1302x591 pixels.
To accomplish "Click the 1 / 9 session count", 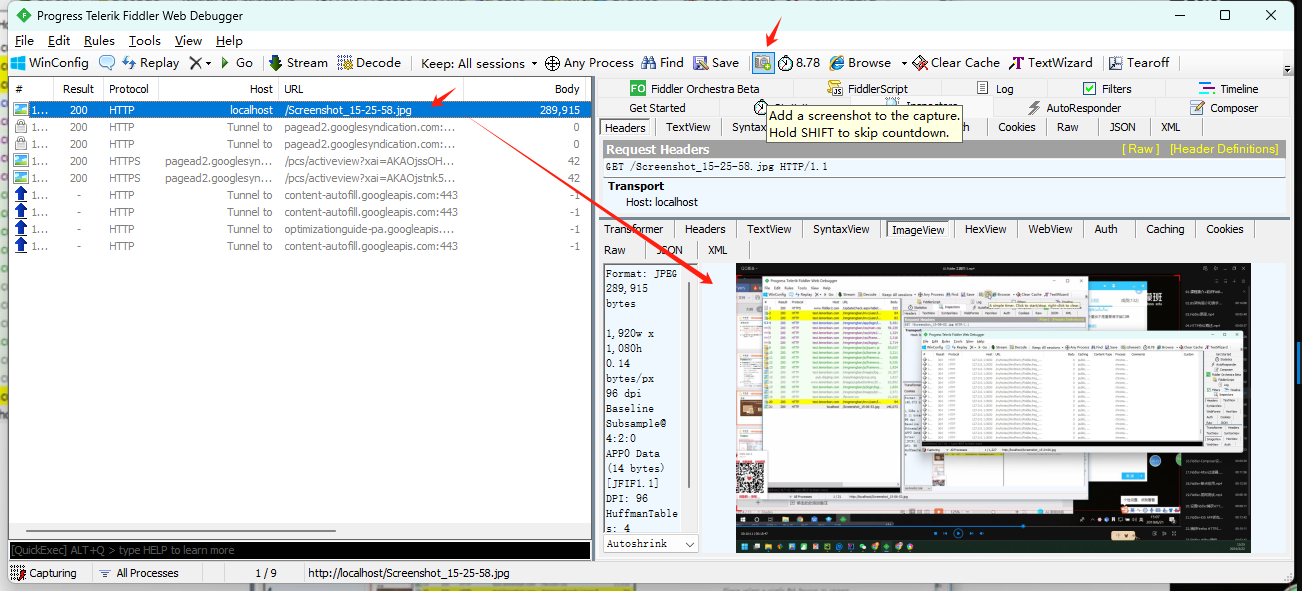I will click(266, 573).
